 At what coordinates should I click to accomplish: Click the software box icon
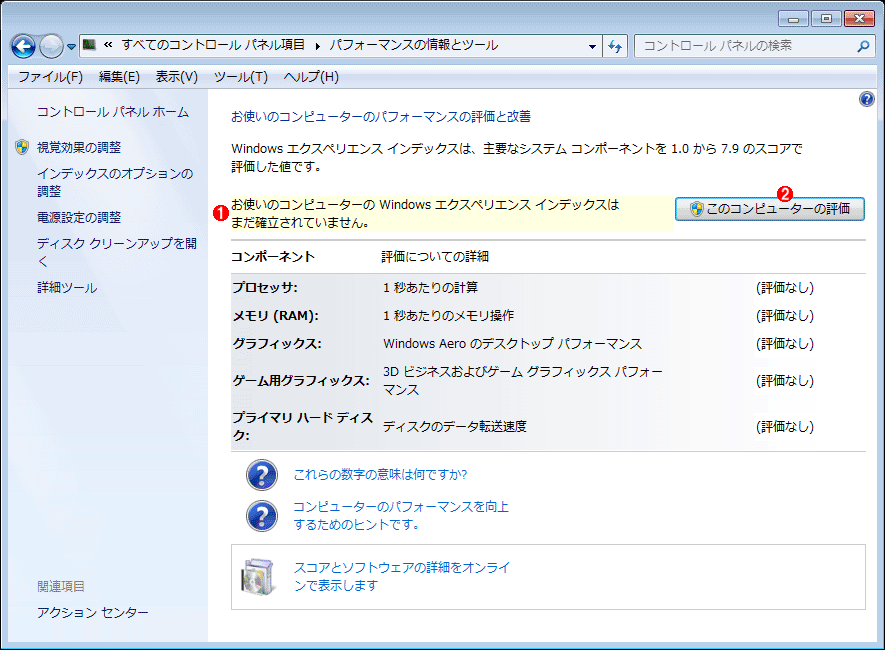259,577
